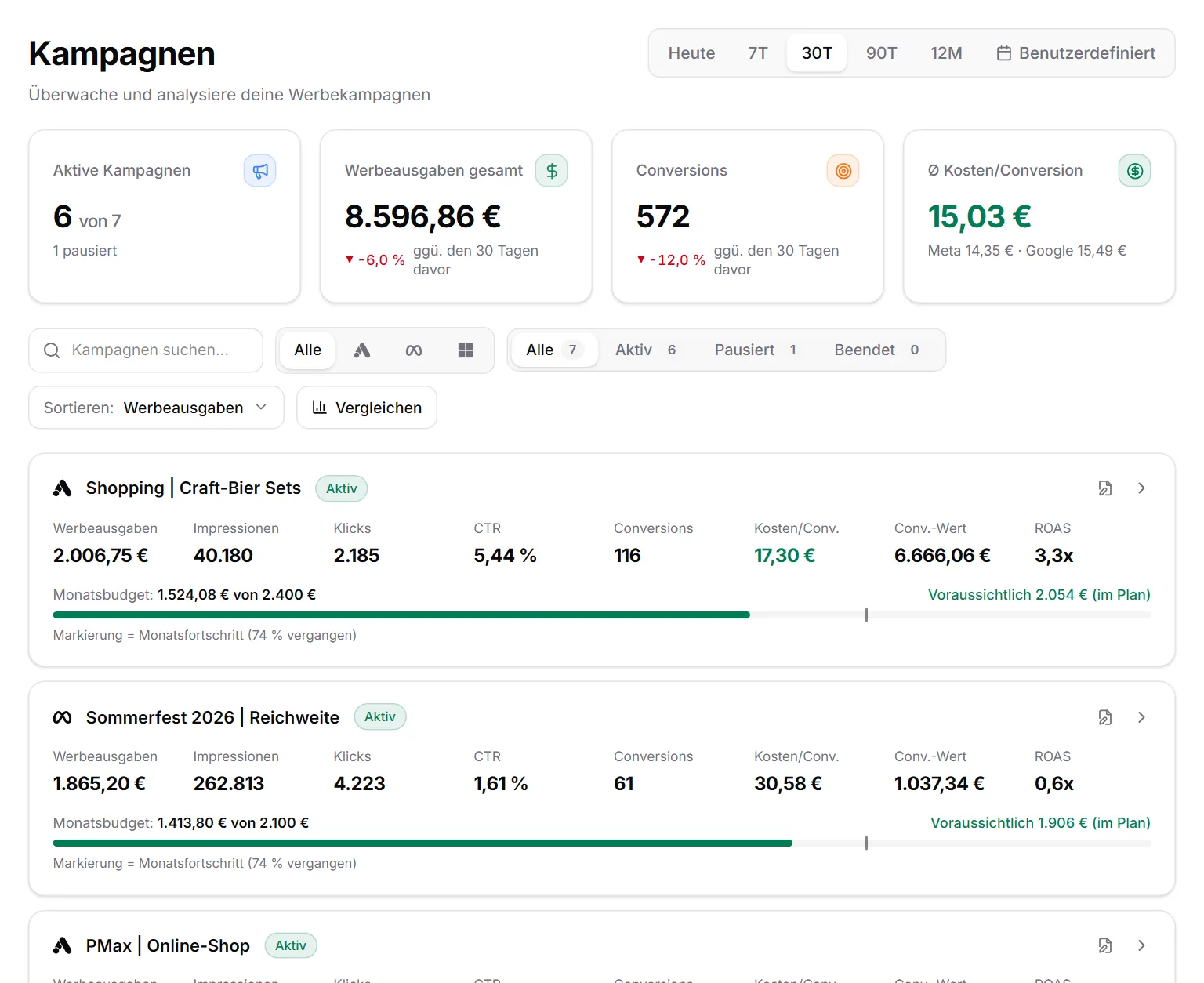Switch to the 90T time range
Screen dimensions: 1204x983
click(882, 53)
